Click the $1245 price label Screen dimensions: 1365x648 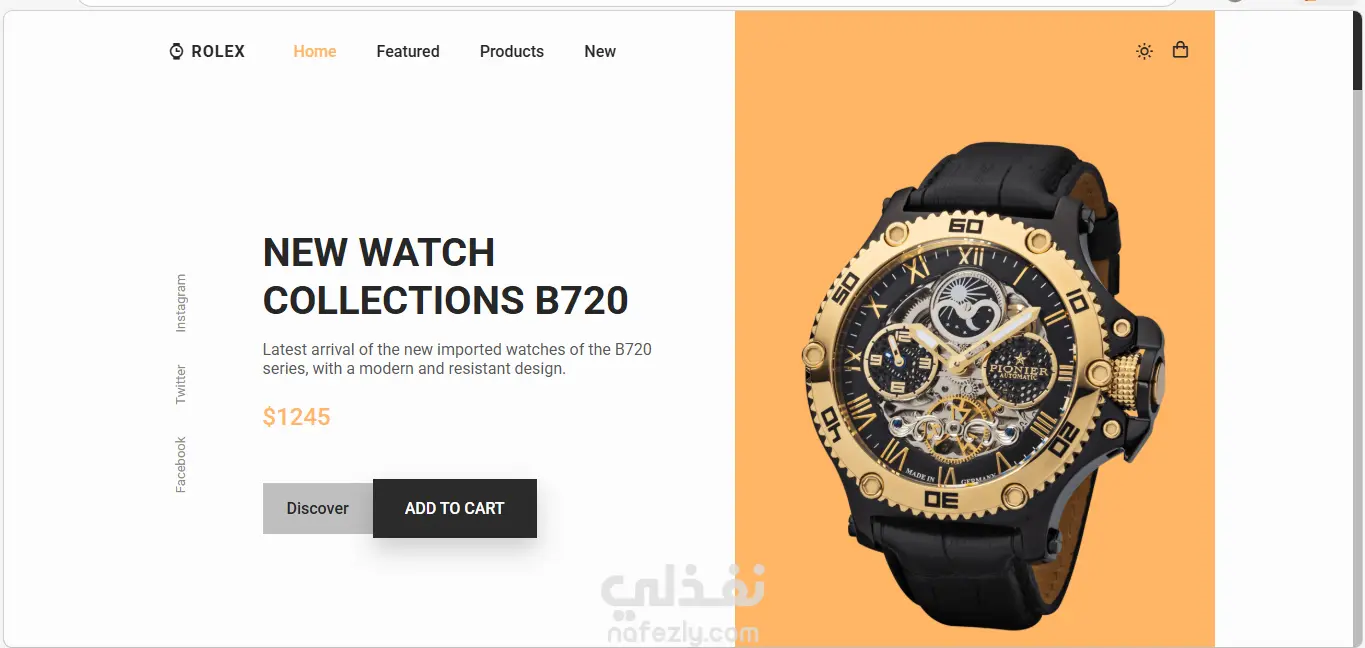click(x=297, y=417)
